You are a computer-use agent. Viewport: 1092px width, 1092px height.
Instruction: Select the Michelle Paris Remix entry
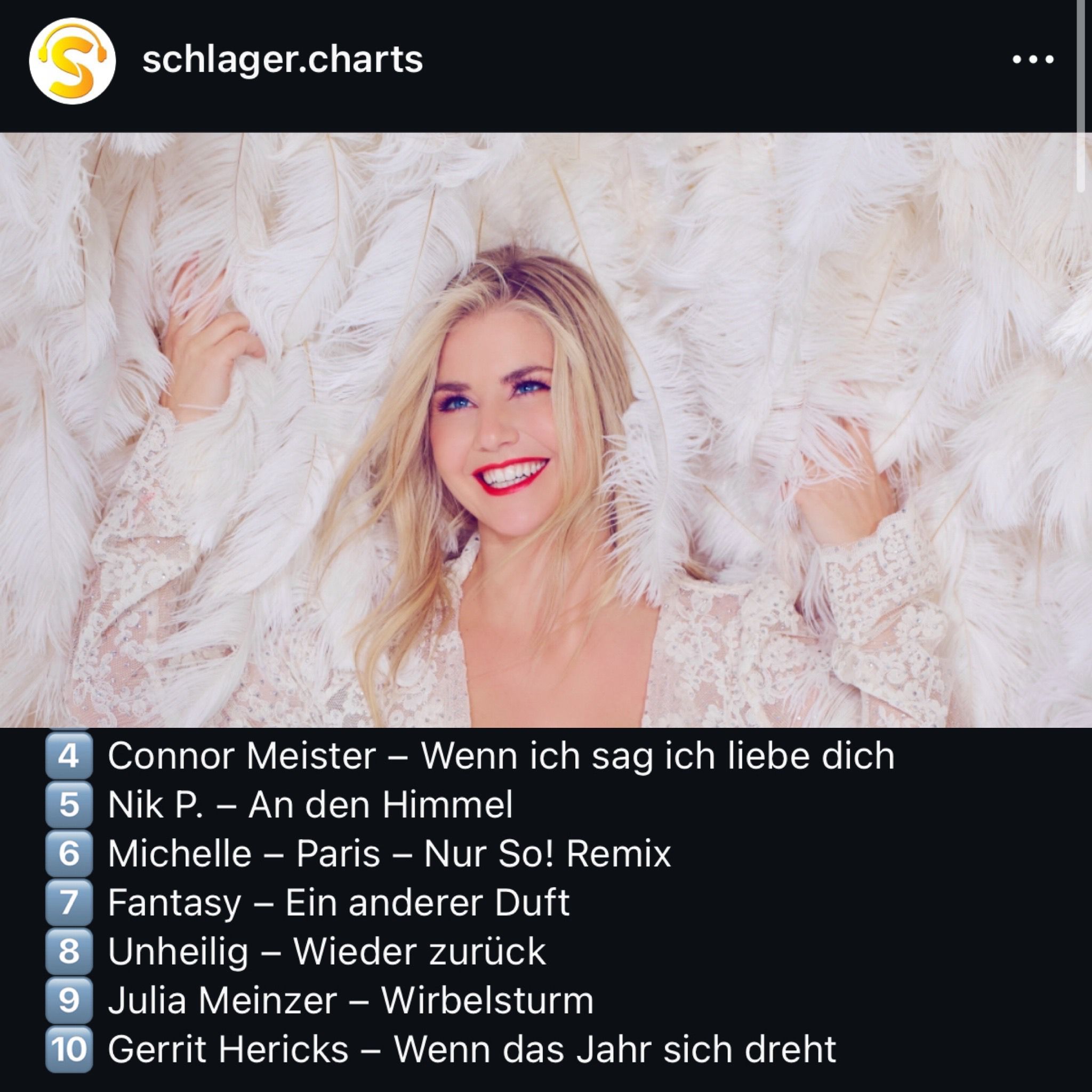389,854
